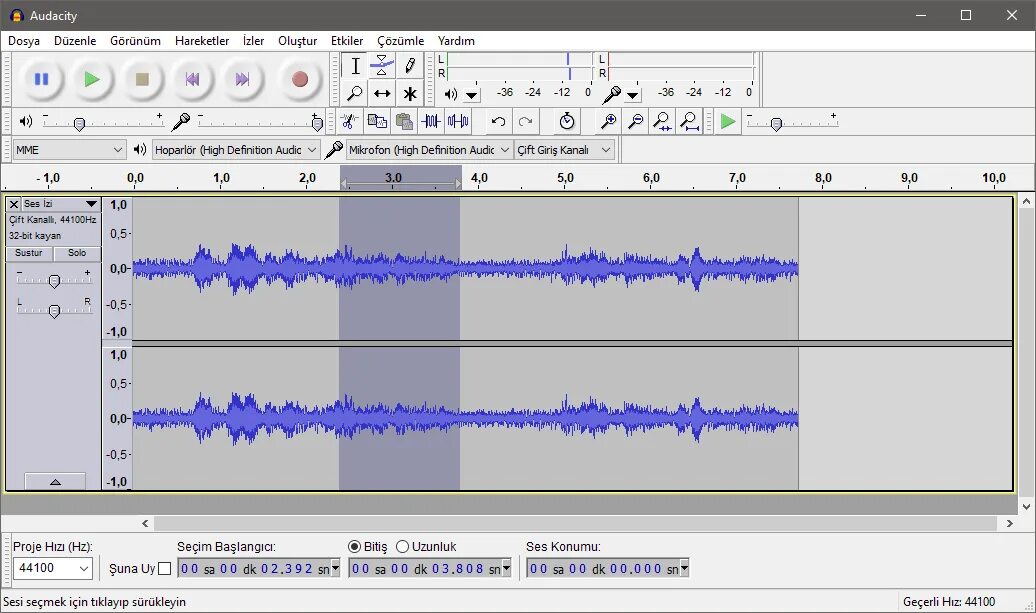Open the Hoparlör output device dropdown
This screenshot has width=1036, height=613.
(236, 150)
